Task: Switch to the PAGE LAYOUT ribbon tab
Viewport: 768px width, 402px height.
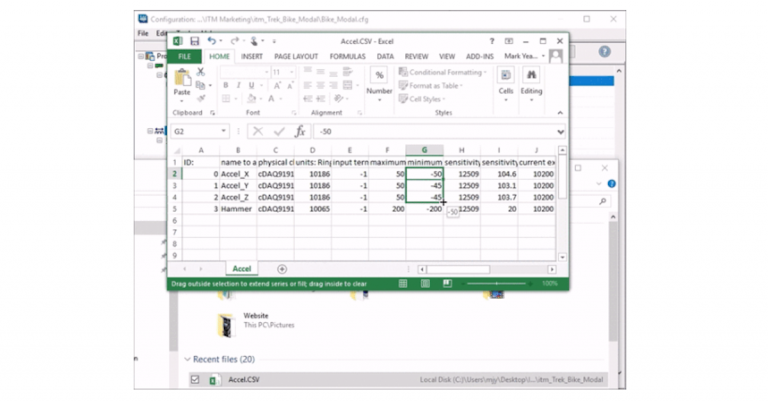Action: point(296,56)
